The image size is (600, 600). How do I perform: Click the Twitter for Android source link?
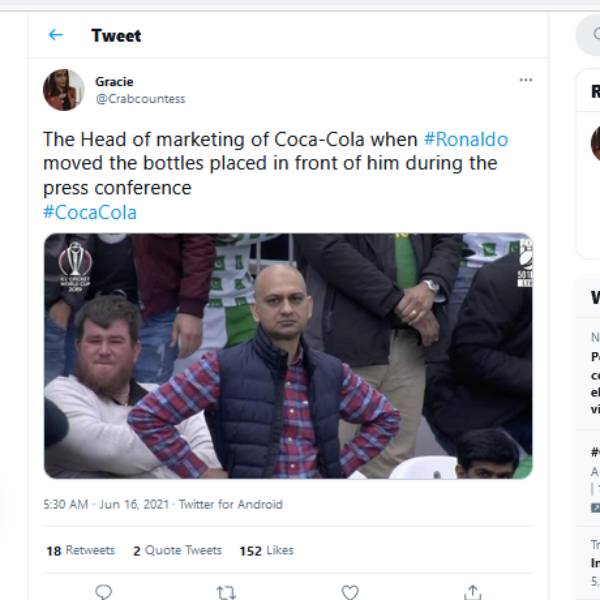pyautogui.click(x=230, y=505)
